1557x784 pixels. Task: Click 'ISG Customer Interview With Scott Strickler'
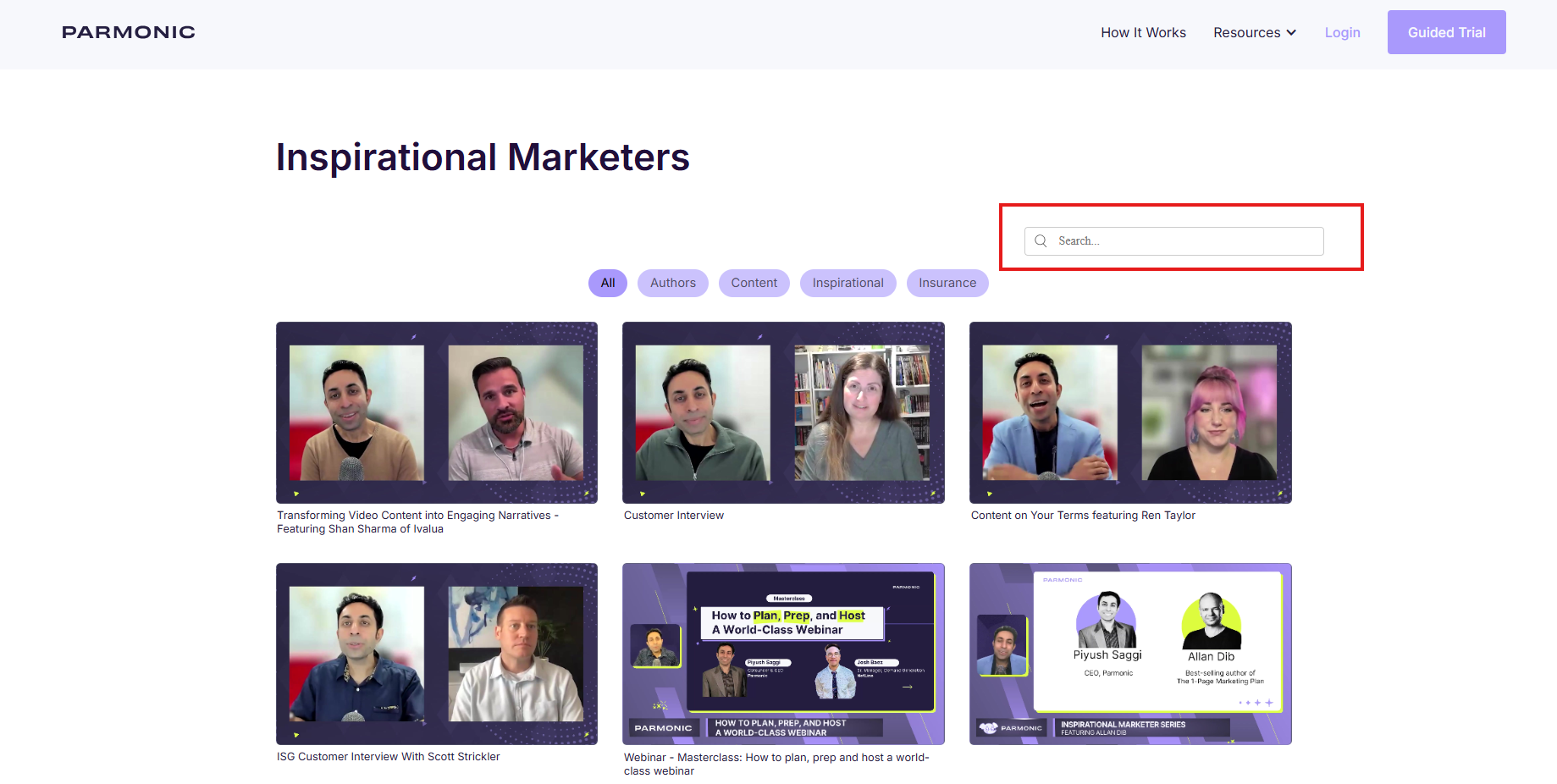point(389,757)
